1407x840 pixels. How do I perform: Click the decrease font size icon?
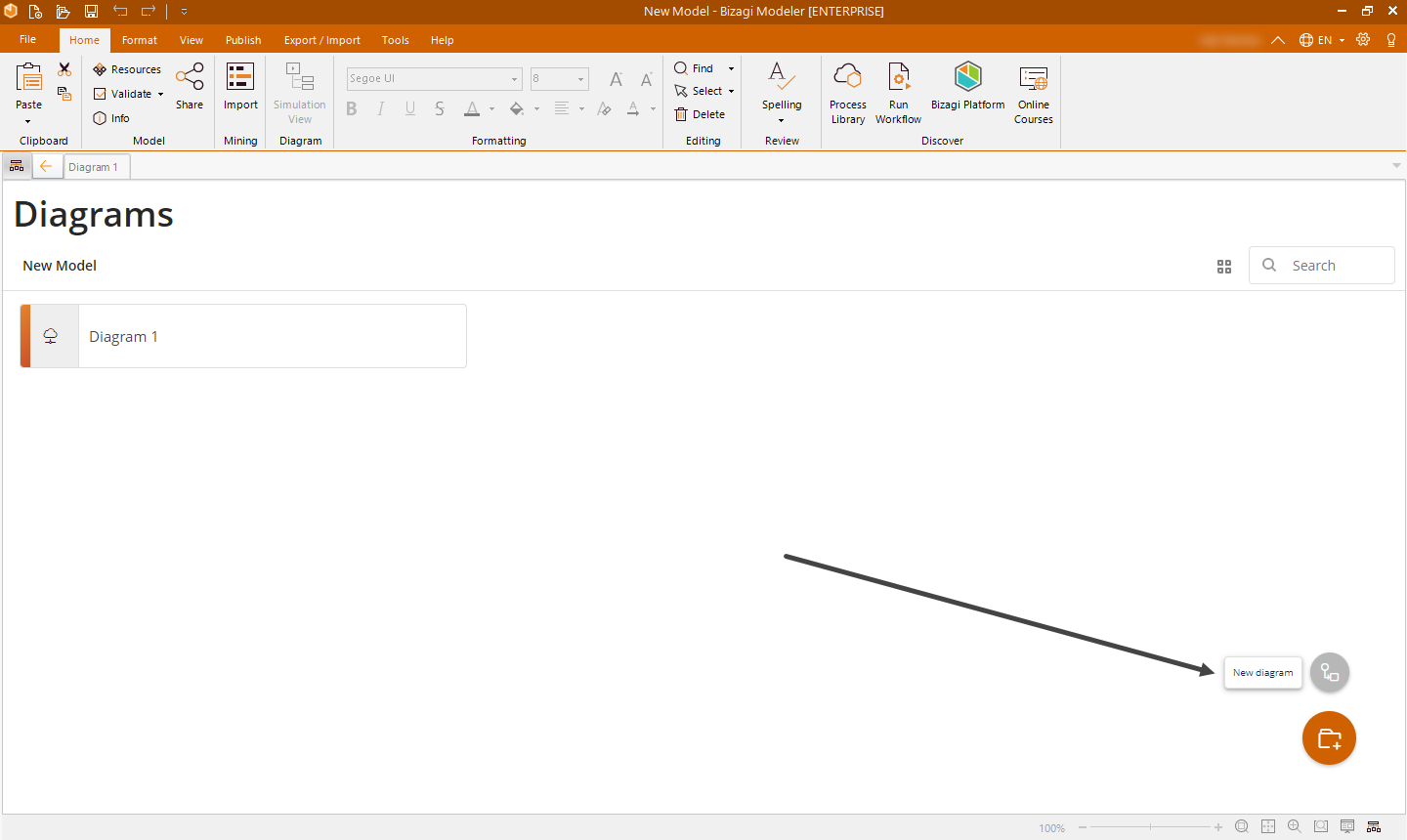(x=646, y=79)
